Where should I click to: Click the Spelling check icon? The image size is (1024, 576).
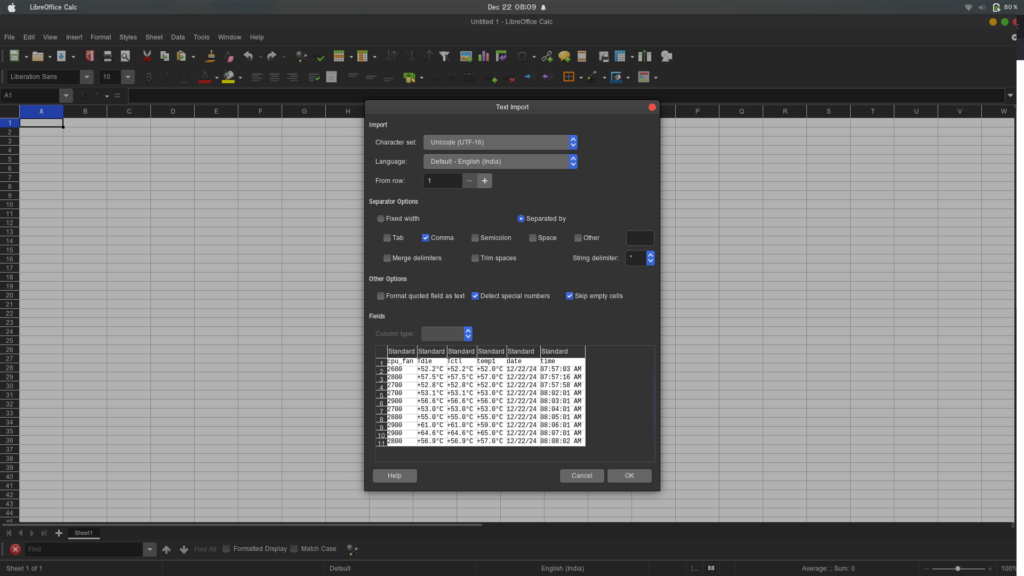pyautogui.click(x=320, y=57)
